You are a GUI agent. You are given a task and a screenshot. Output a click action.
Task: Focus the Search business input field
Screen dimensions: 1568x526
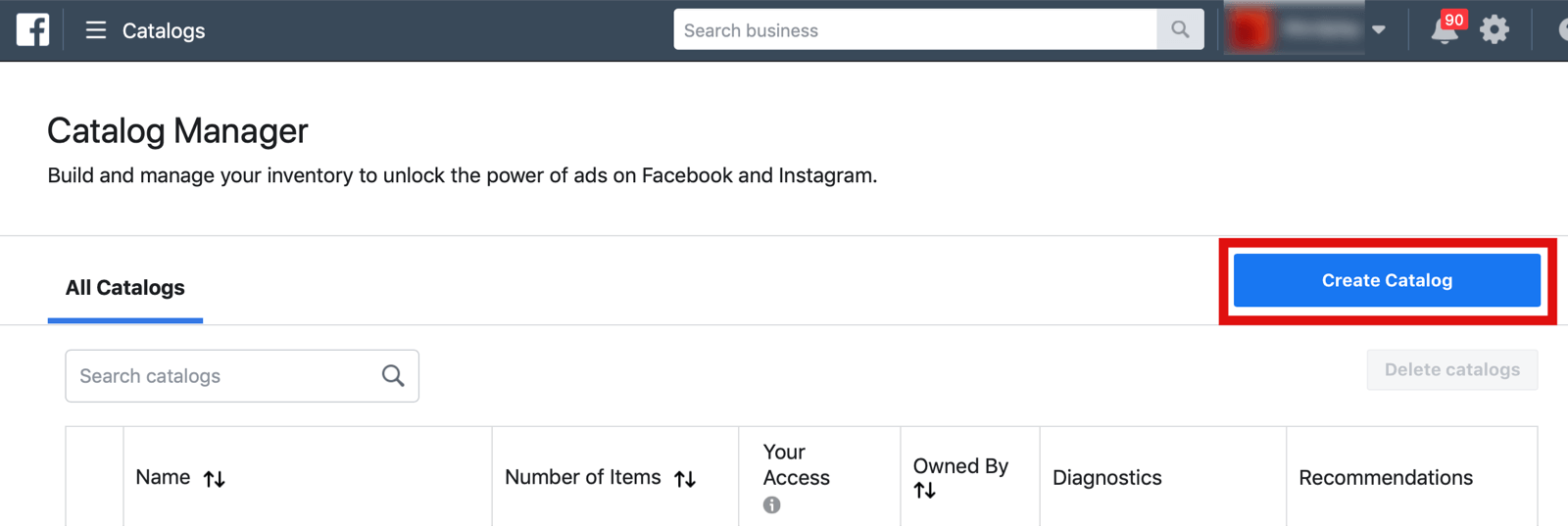pos(915,29)
